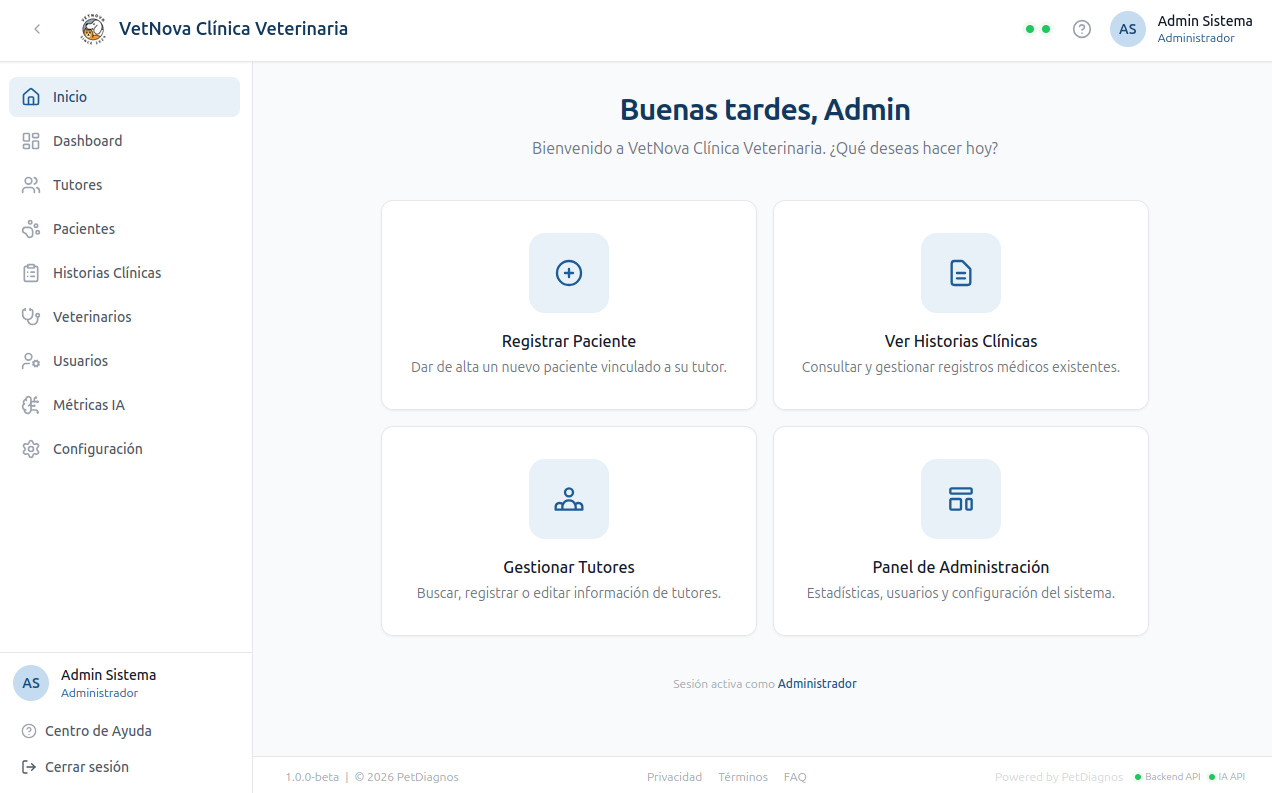Screen dimensions: 1272x793
Task: Click the person icon on Gestionar Tutores card
Action: pos(569,499)
